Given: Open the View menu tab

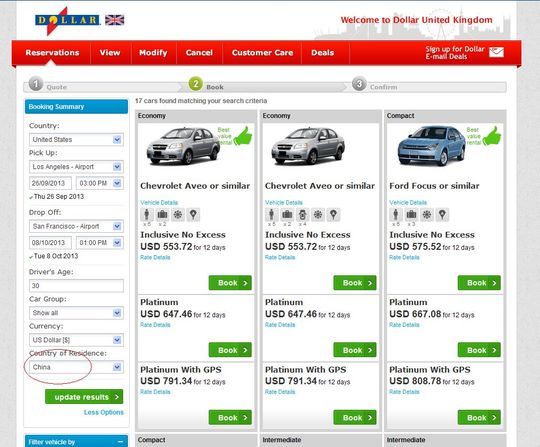Looking at the screenshot, I should click(110, 53).
